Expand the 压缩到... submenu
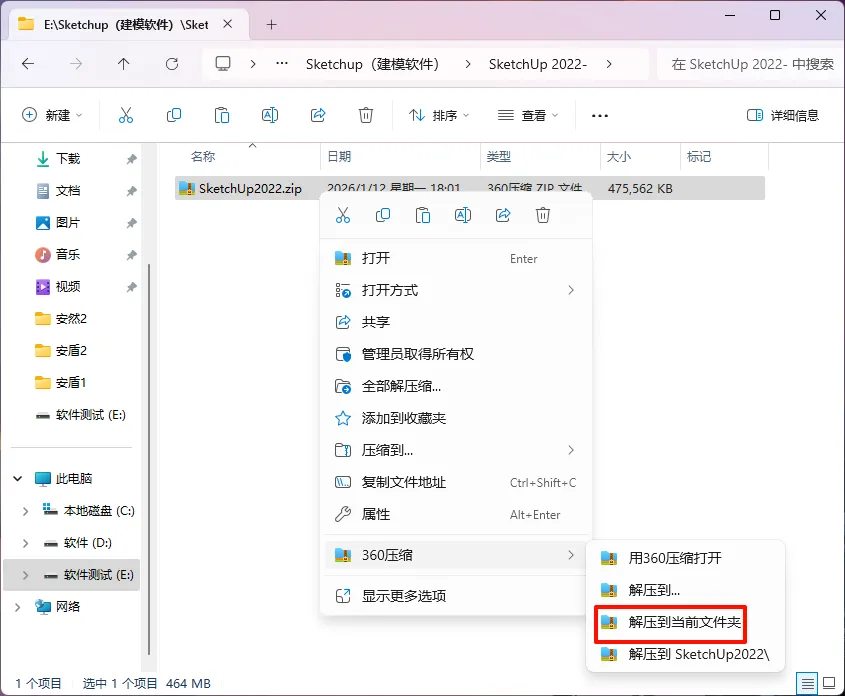Screen dimensions: 845x696 (456, 450)
